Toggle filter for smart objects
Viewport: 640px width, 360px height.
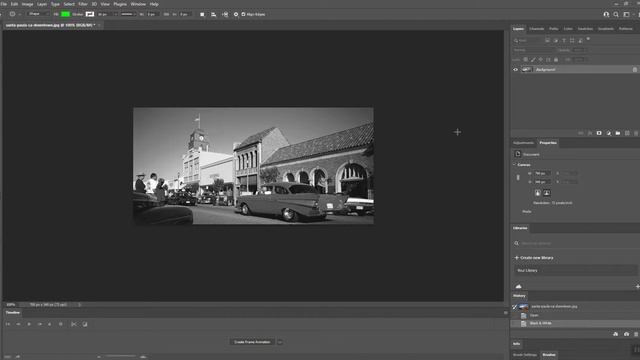coord(580,40)
